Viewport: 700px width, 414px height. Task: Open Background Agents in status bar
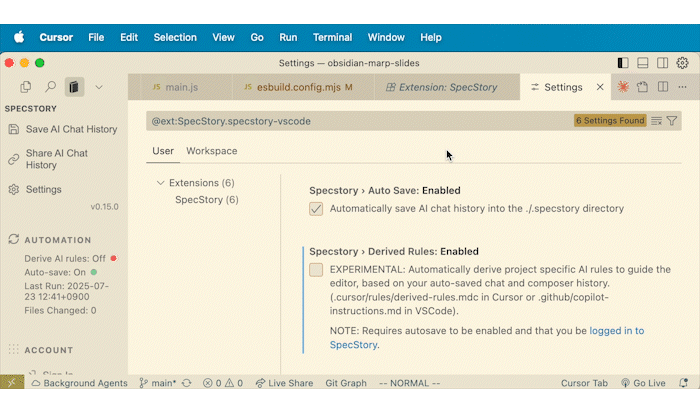(79, 383)
